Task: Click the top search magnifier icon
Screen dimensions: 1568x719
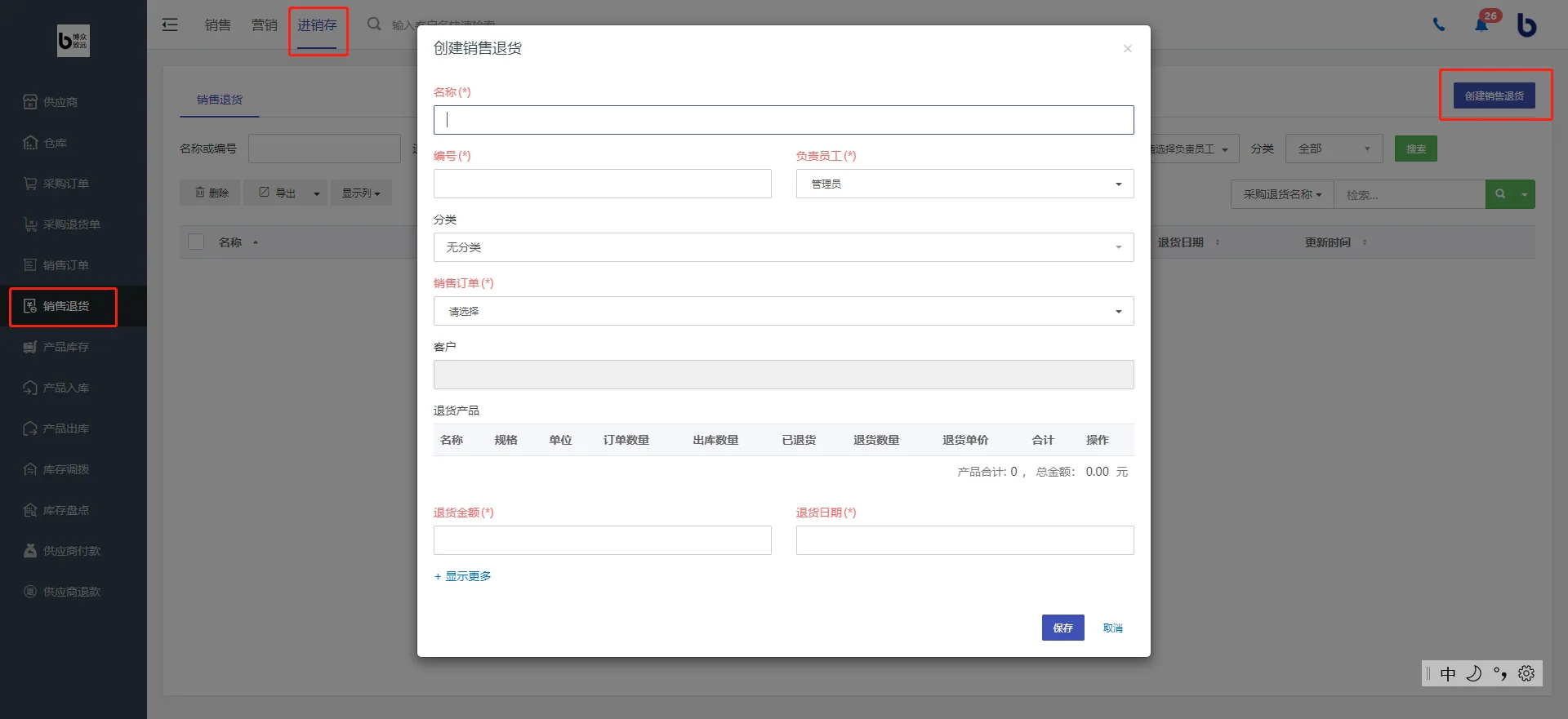Action: tap(374, 24)
